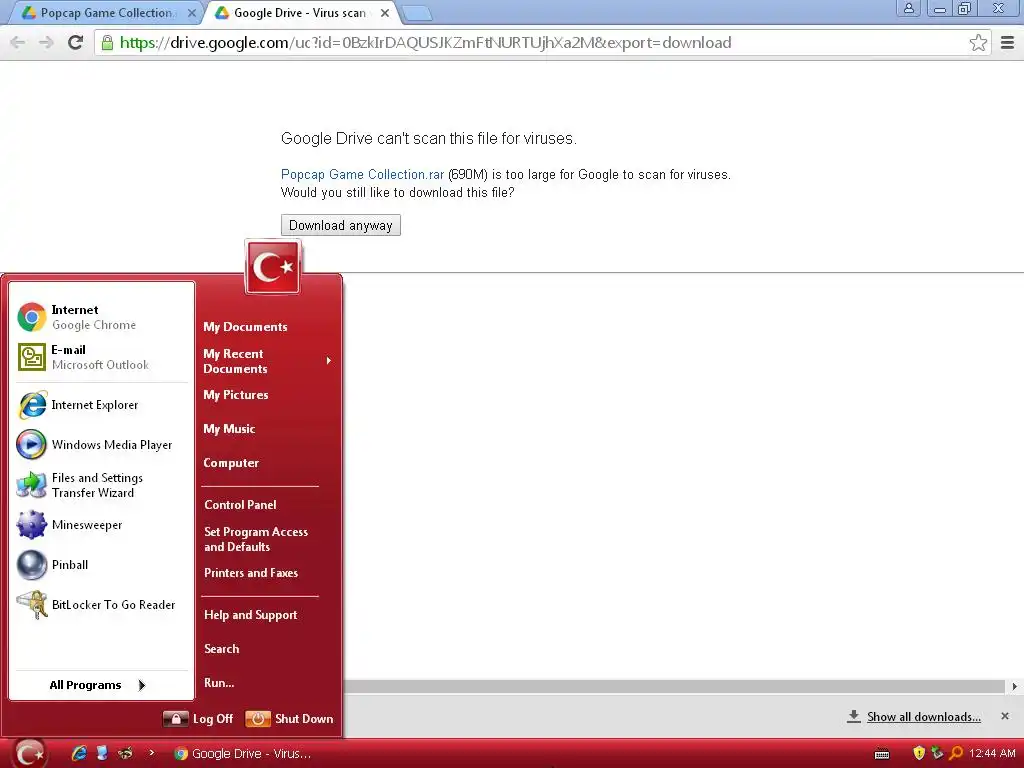1024x768 pixels.
Task: Open Printers and Faxes
Action: point(251,573)
